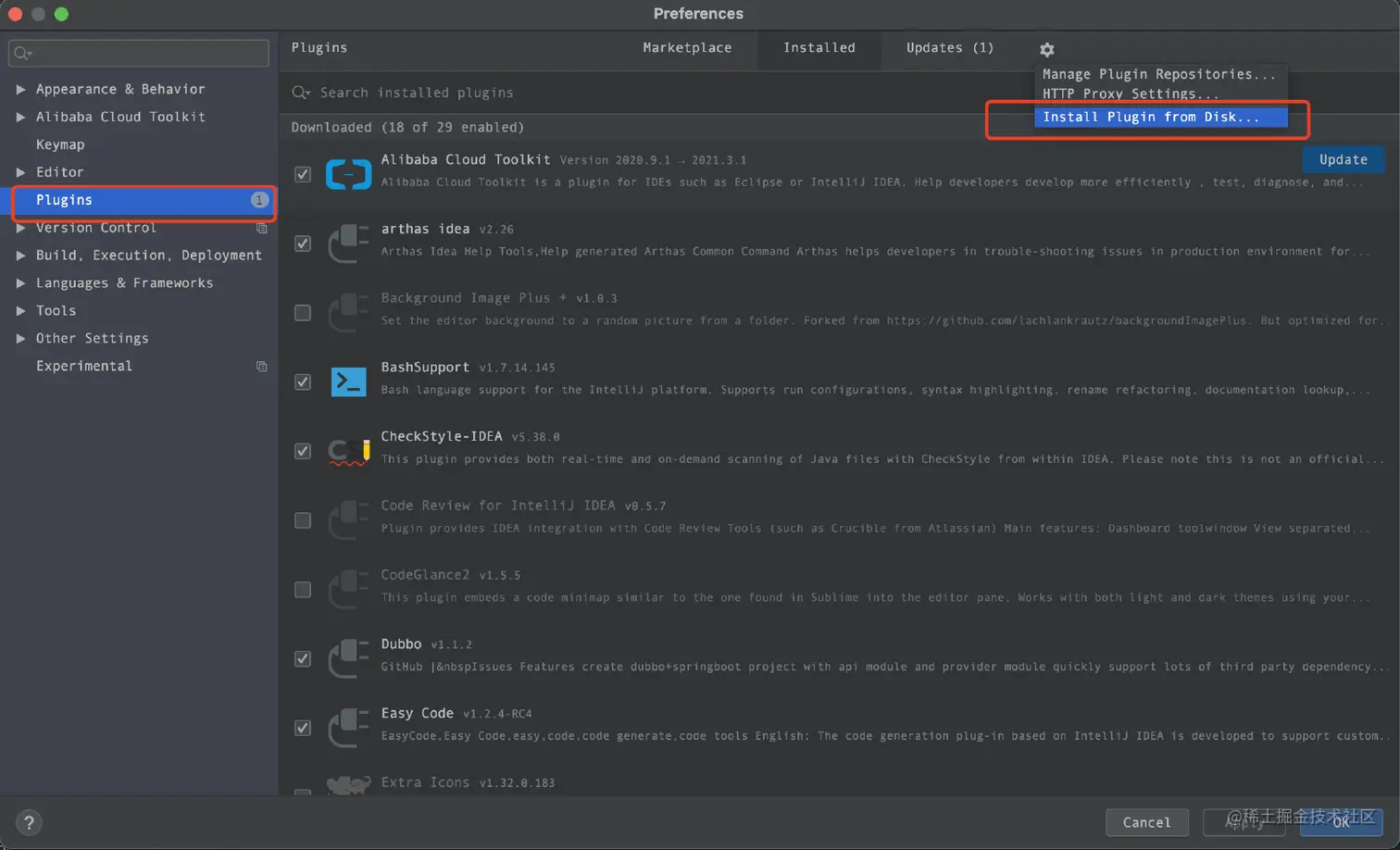Uncheck the arthas idea plugin
The width and height of the screenshot is (1400, 850).
[303, 244]
